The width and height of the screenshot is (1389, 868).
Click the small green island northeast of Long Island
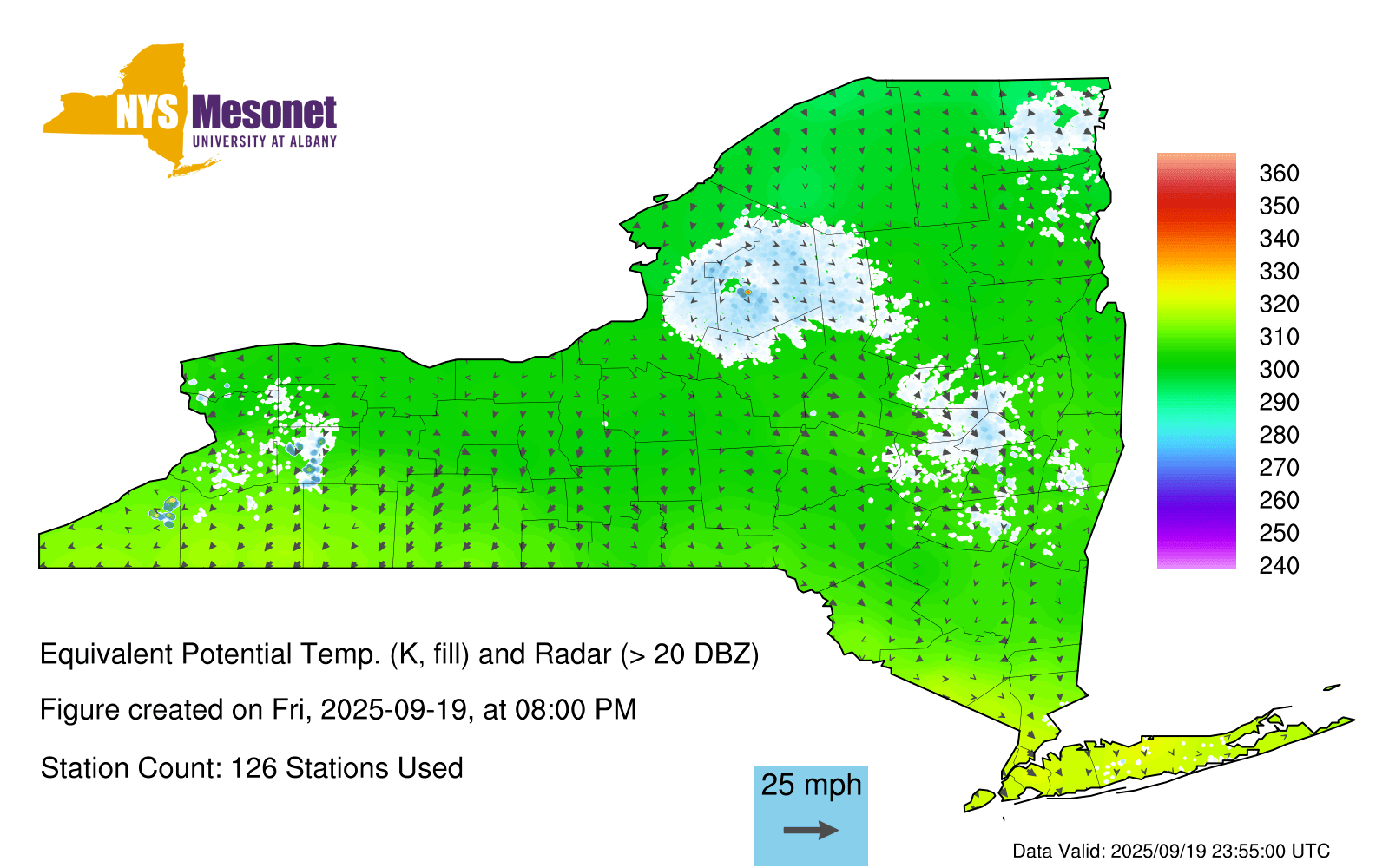(x=1332, y=688)
